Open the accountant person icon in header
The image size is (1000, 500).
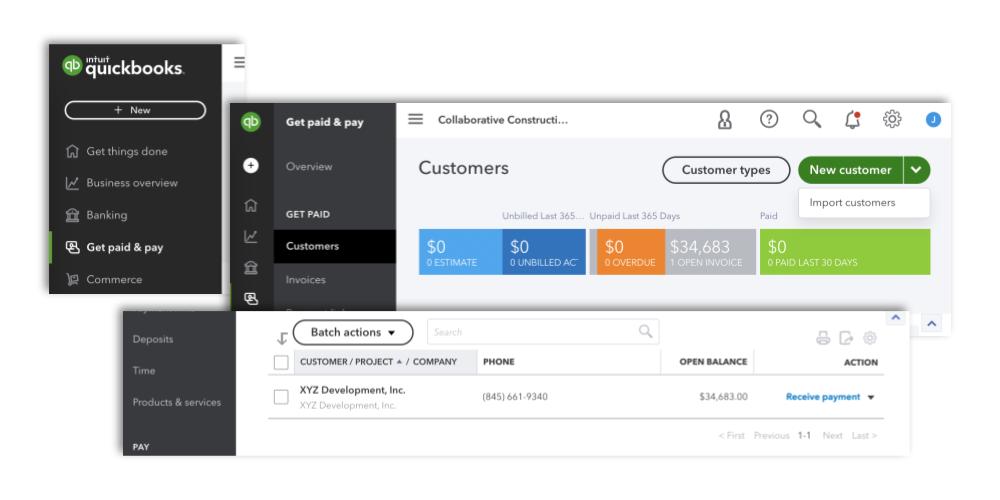click(x=725, y=120)
